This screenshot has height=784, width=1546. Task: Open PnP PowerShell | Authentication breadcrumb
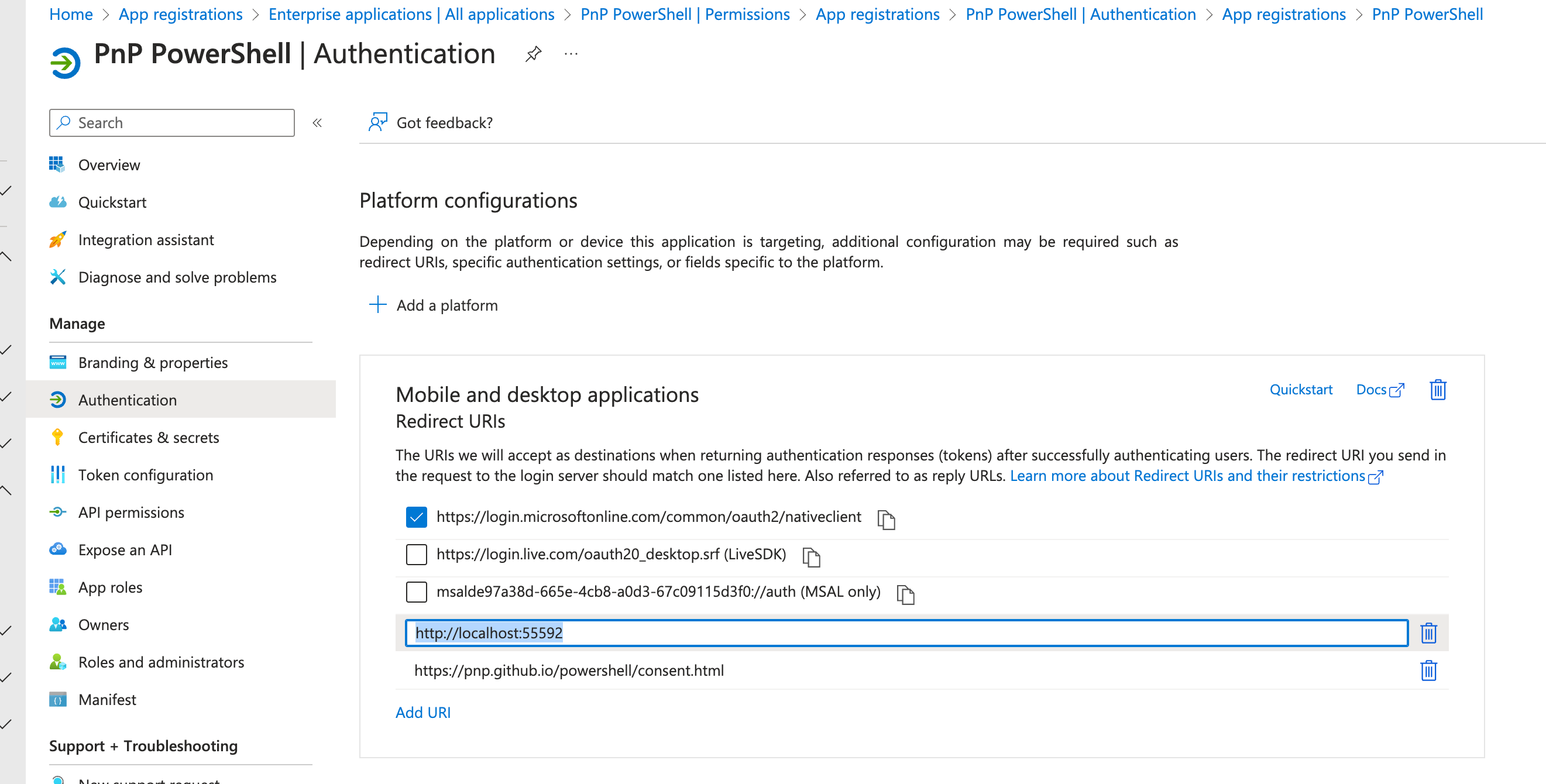[1080, 14]
